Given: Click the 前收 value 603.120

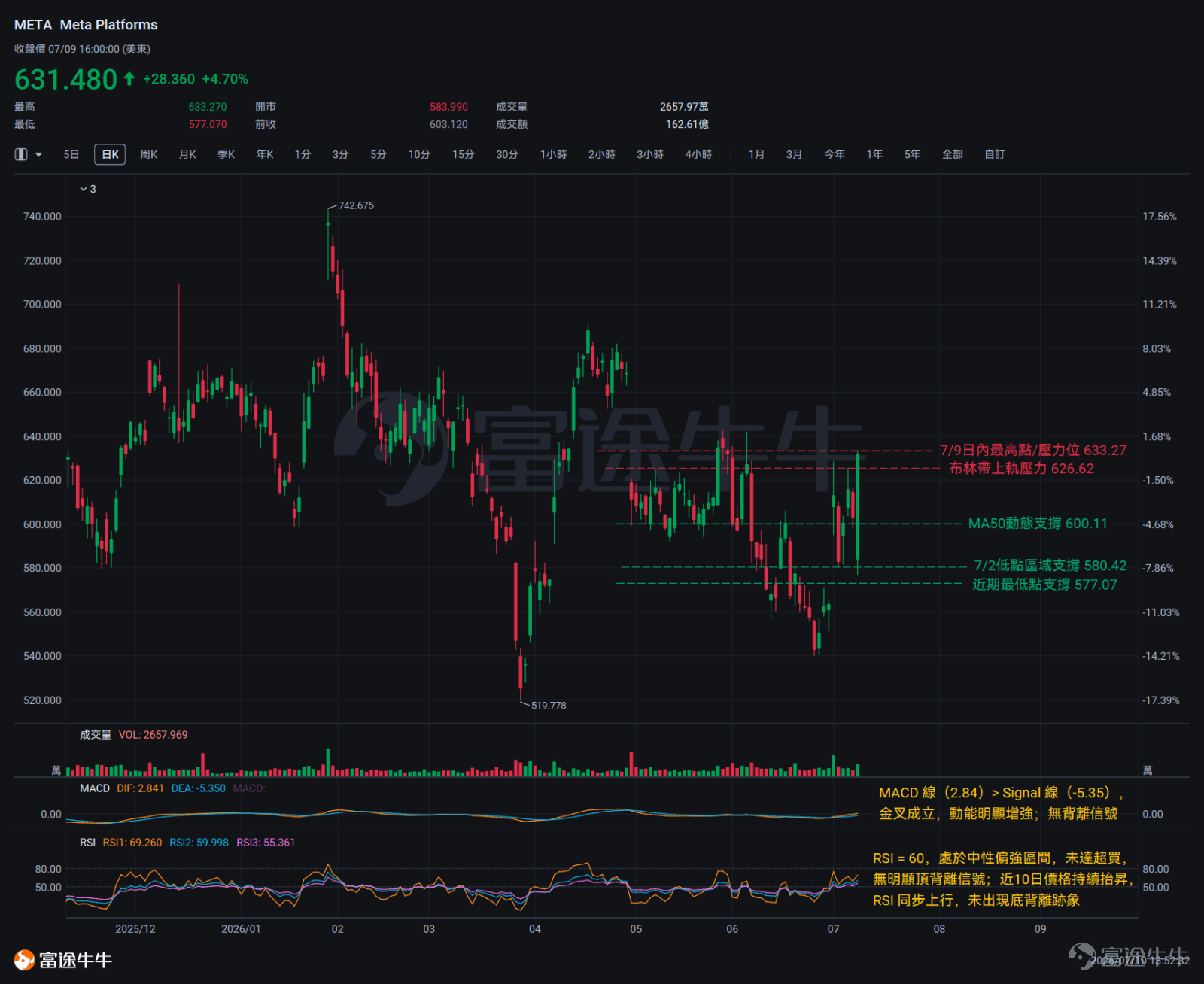Looking at the screenshot, I should 448,124.
